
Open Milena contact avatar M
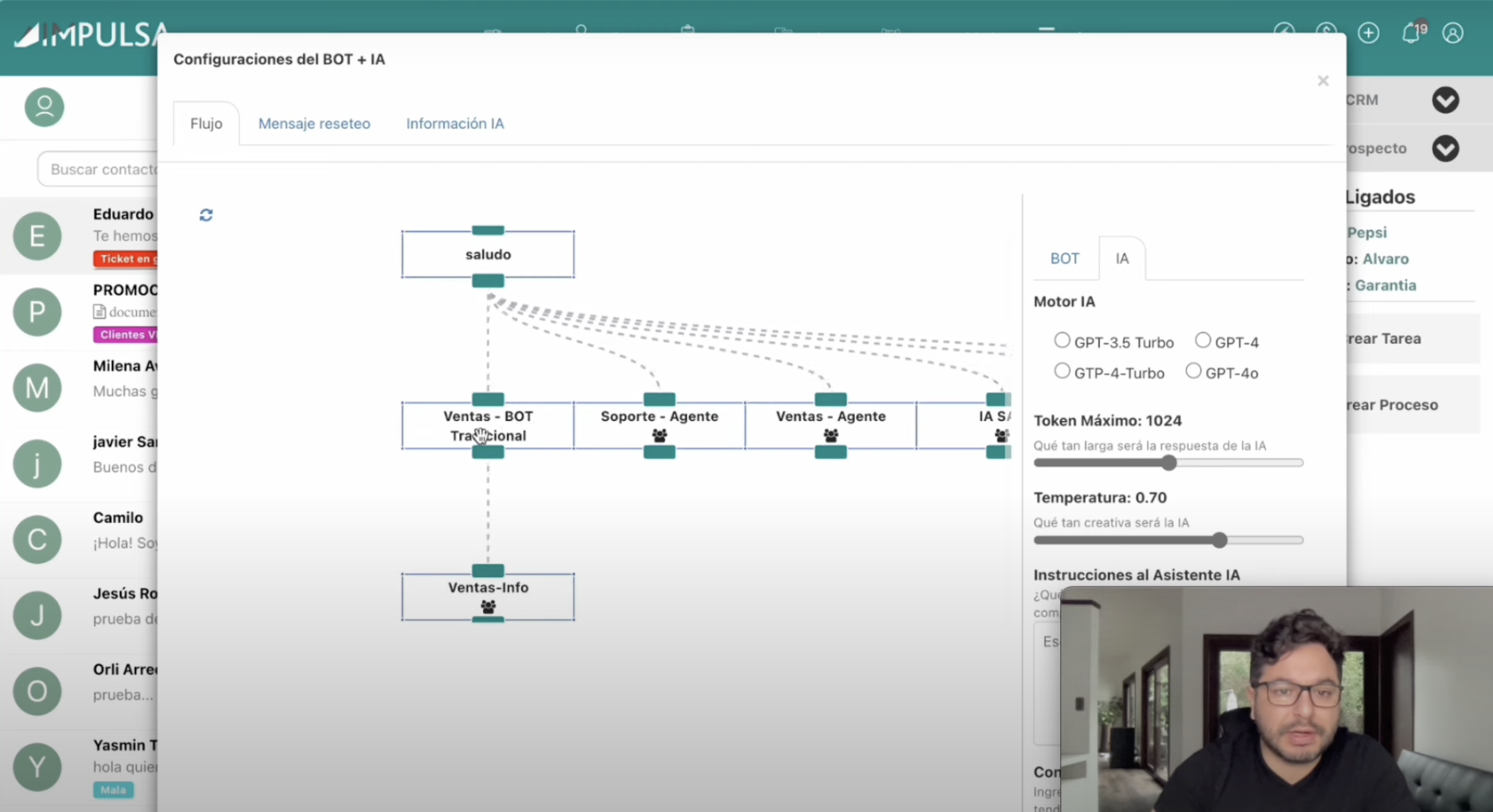37,388
